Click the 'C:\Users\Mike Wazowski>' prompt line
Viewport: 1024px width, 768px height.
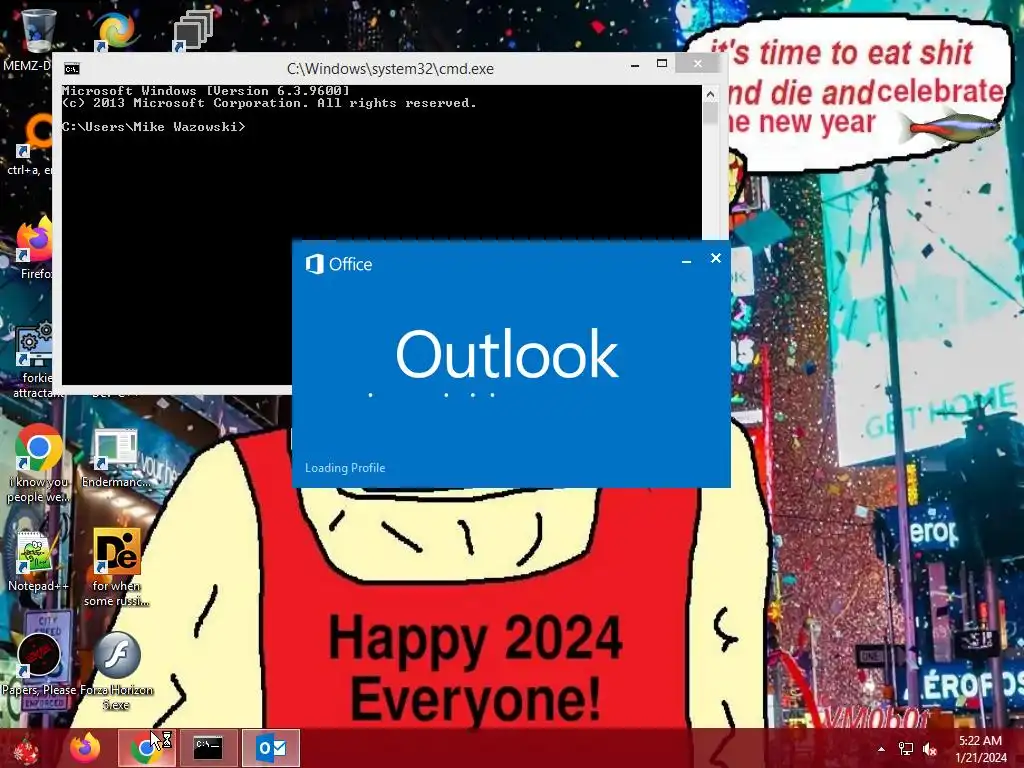(x=153, y=127)
